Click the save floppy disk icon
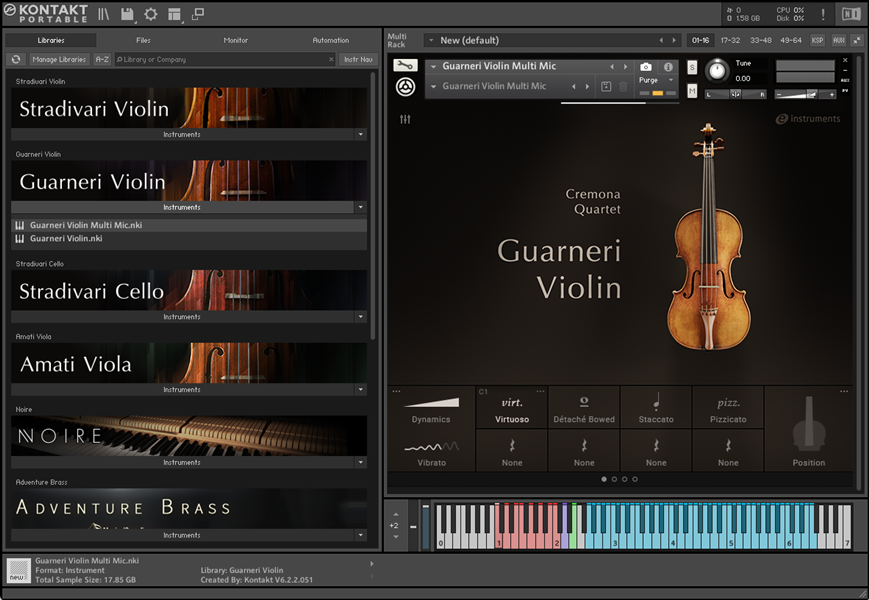The image size is (869, 600). (x=127, y=14)
